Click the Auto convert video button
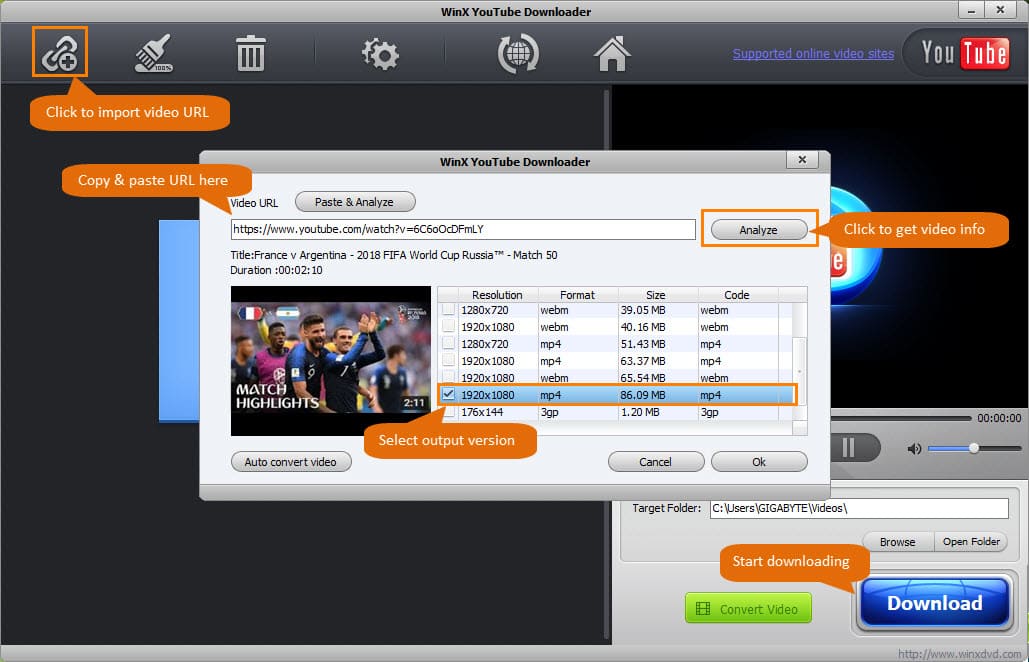 coord(291,462)
